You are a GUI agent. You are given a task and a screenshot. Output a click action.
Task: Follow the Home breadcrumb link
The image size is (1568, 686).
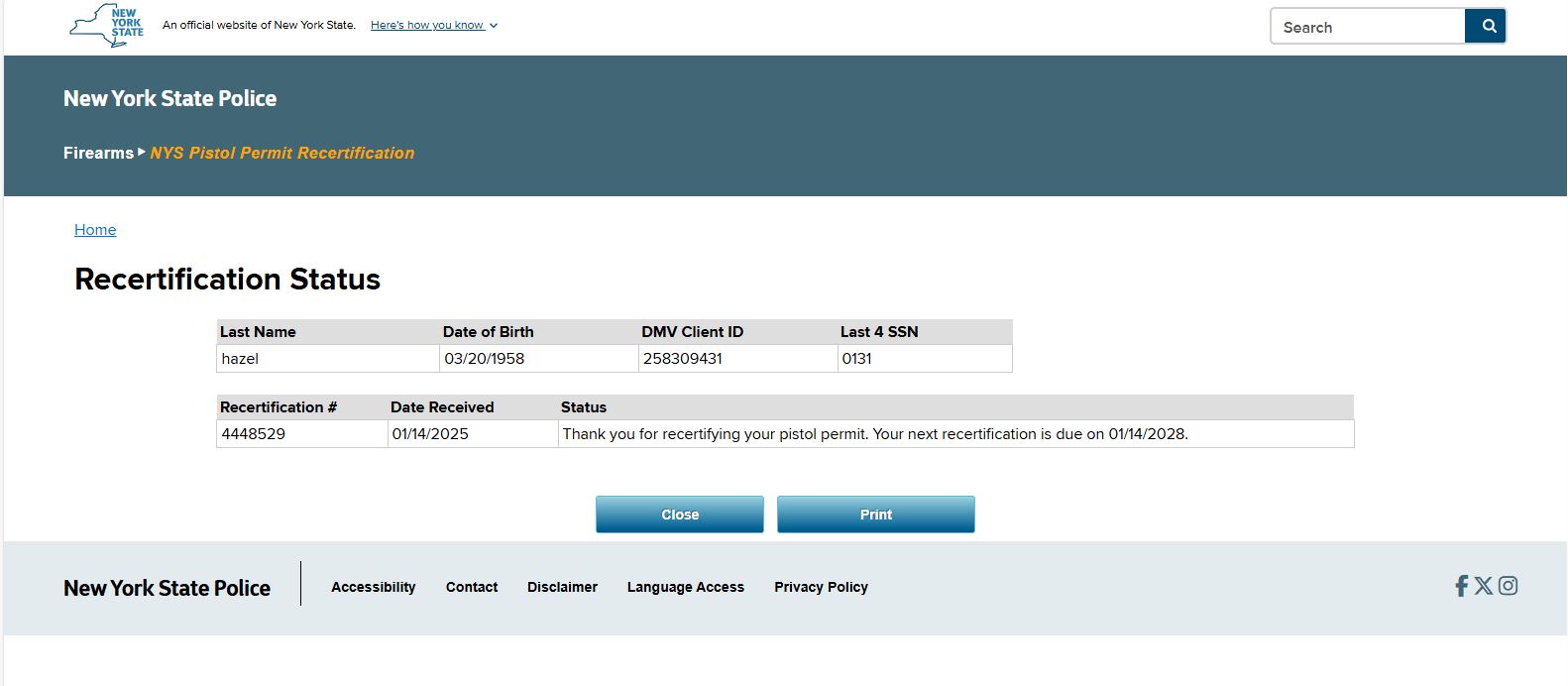95,230
